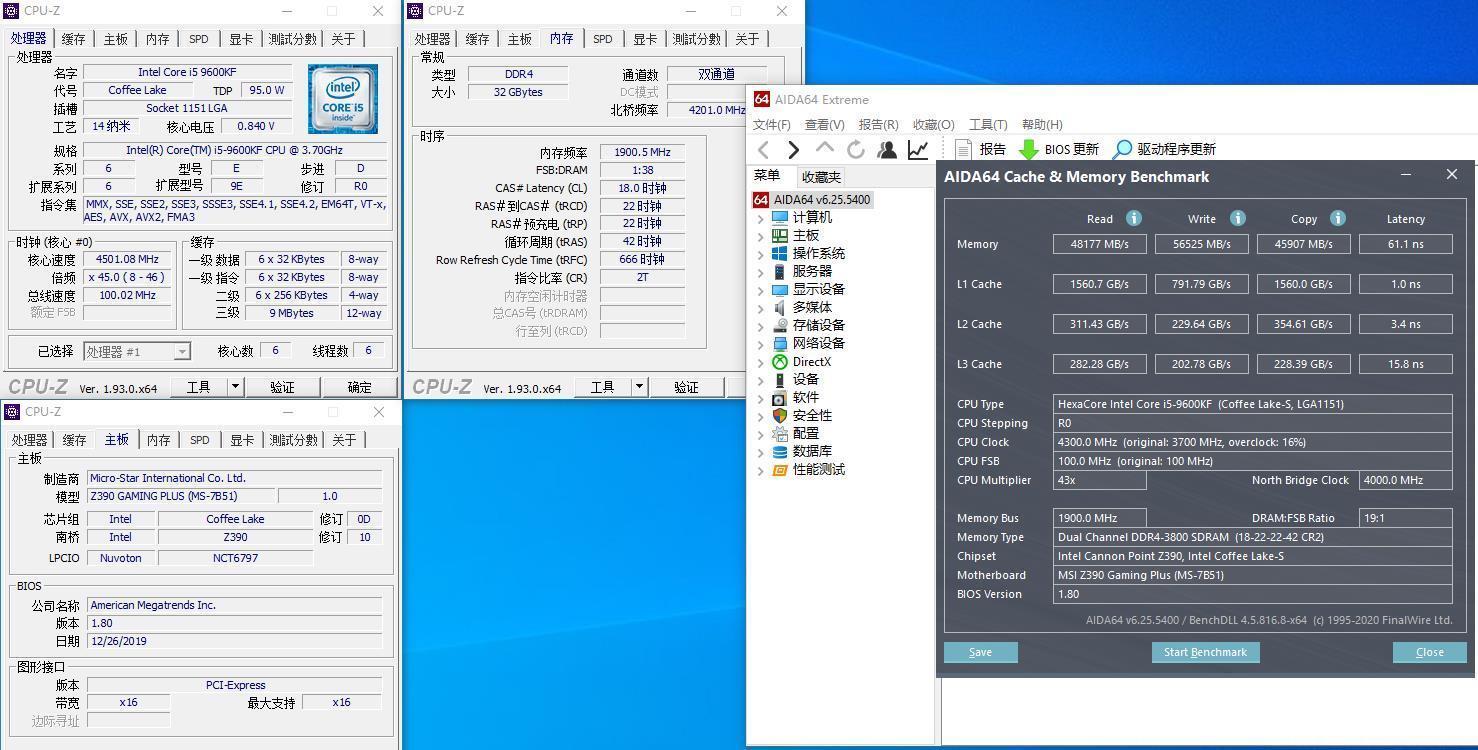
Task: Expand the 计算机 tree node
Action: 760,218
